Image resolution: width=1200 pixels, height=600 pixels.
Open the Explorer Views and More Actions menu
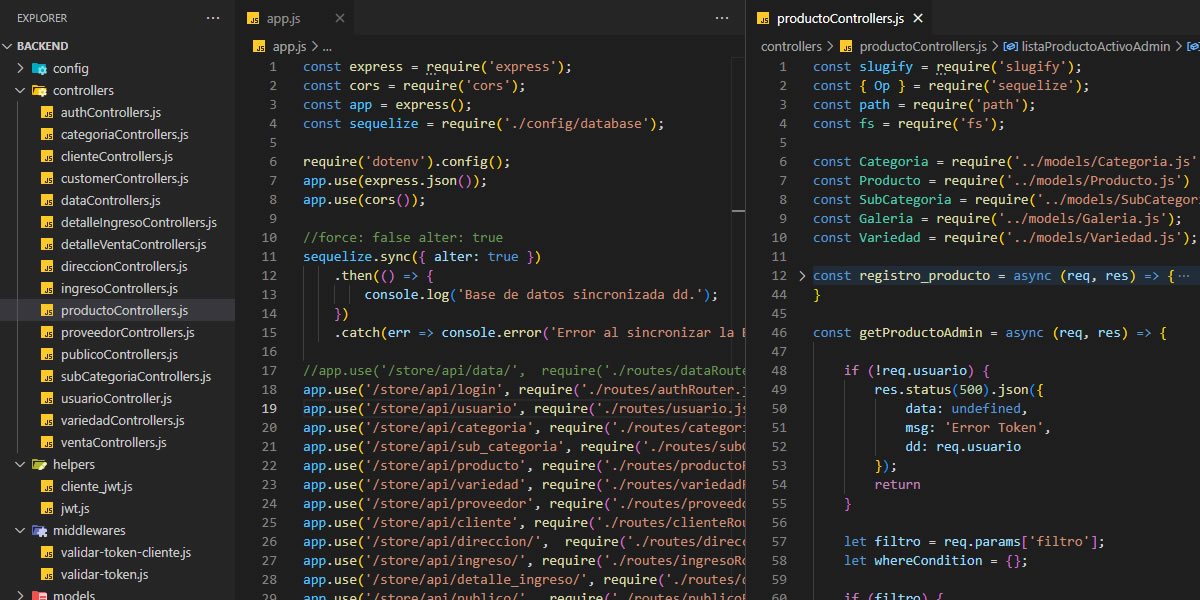(212, 17)
